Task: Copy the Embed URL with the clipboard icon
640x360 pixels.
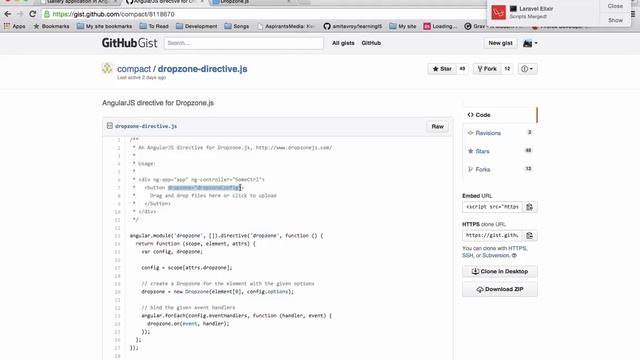Action: click(x=529, y=207)
